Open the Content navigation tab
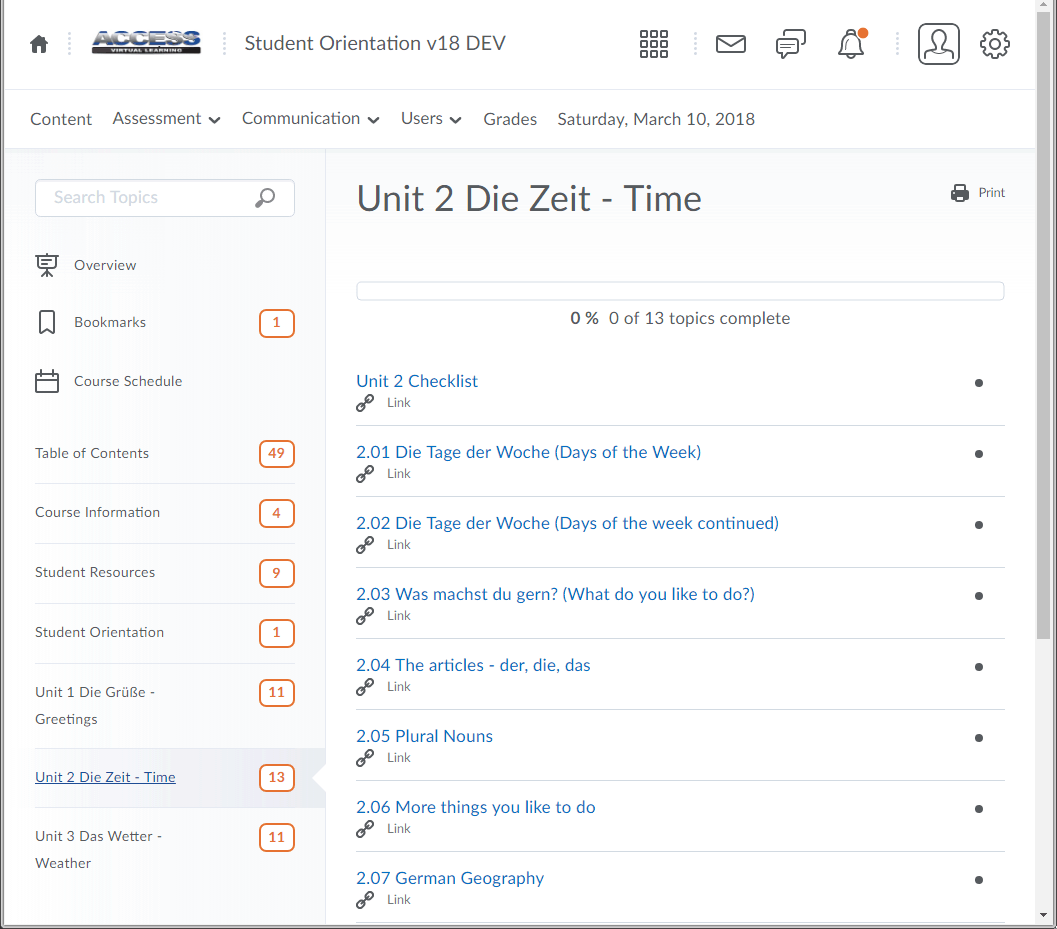Screen dimensions: 1057x929 [x=61, y=119]
